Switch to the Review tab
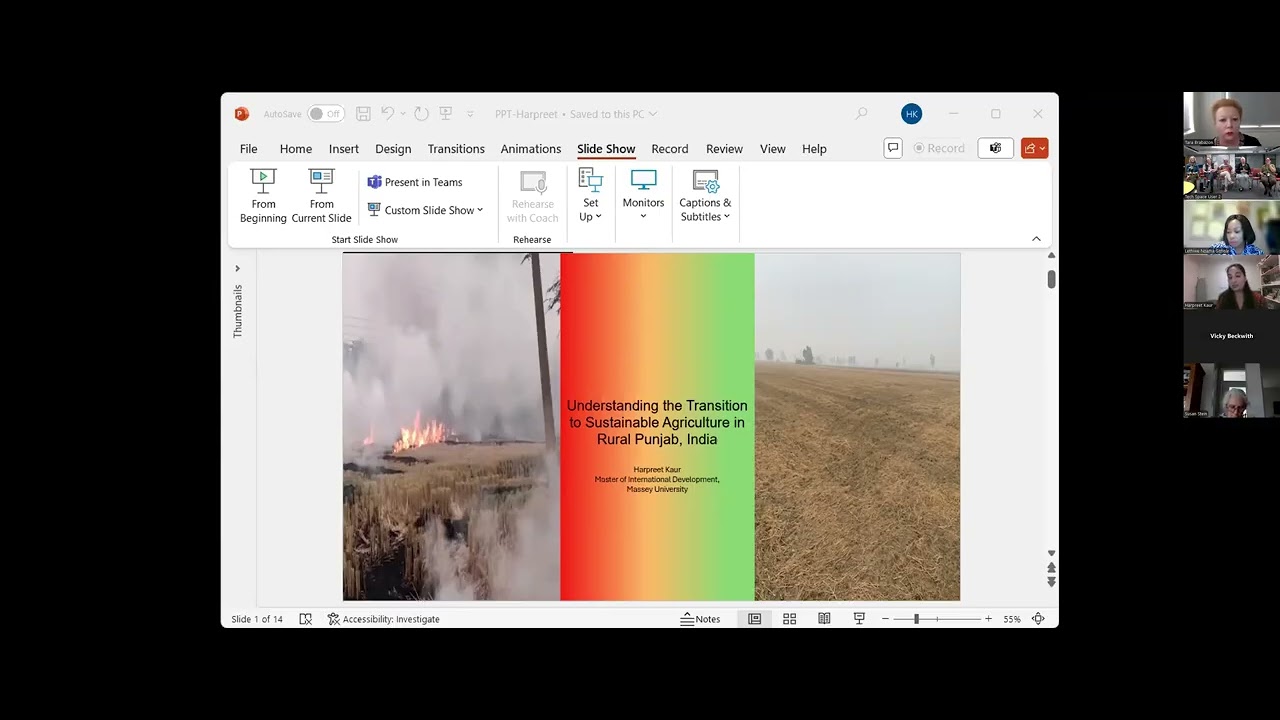The image size is (1280, 720). 724,149
